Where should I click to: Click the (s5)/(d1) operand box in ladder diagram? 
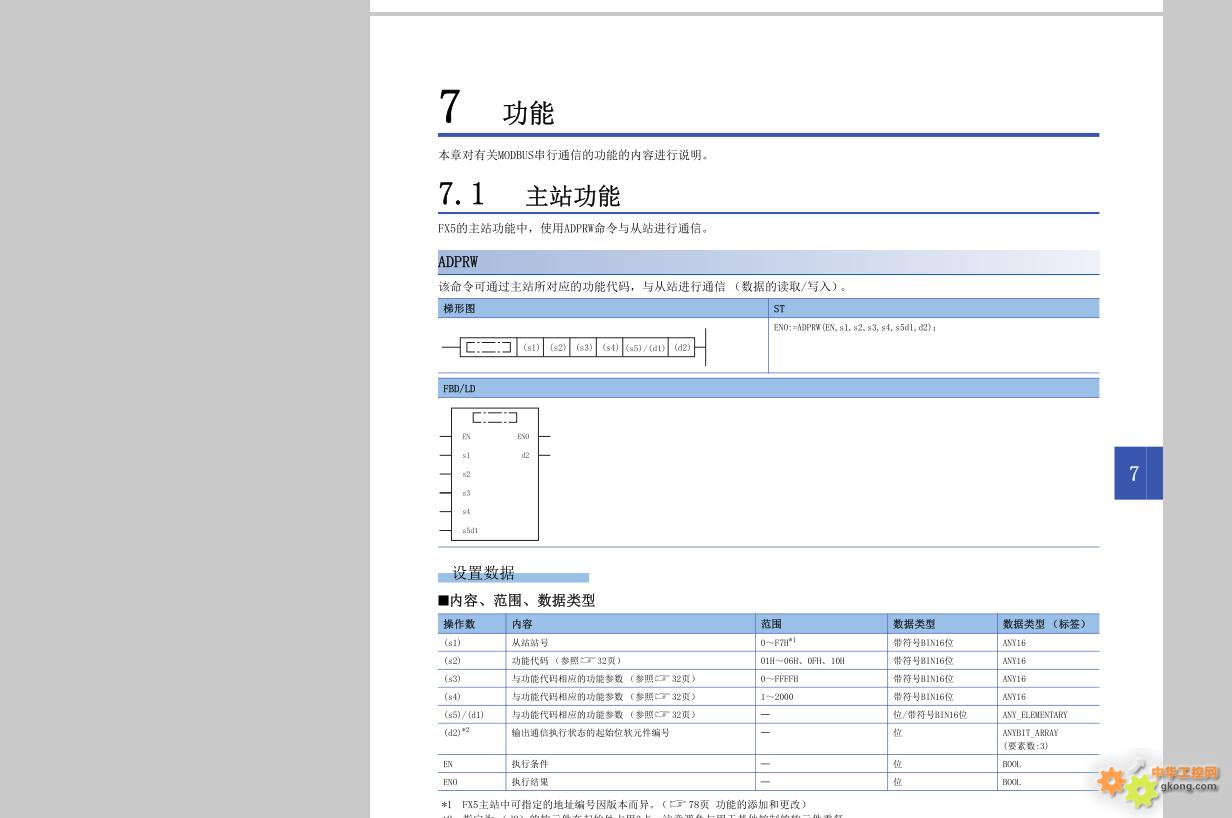click(x=645, y=348)
